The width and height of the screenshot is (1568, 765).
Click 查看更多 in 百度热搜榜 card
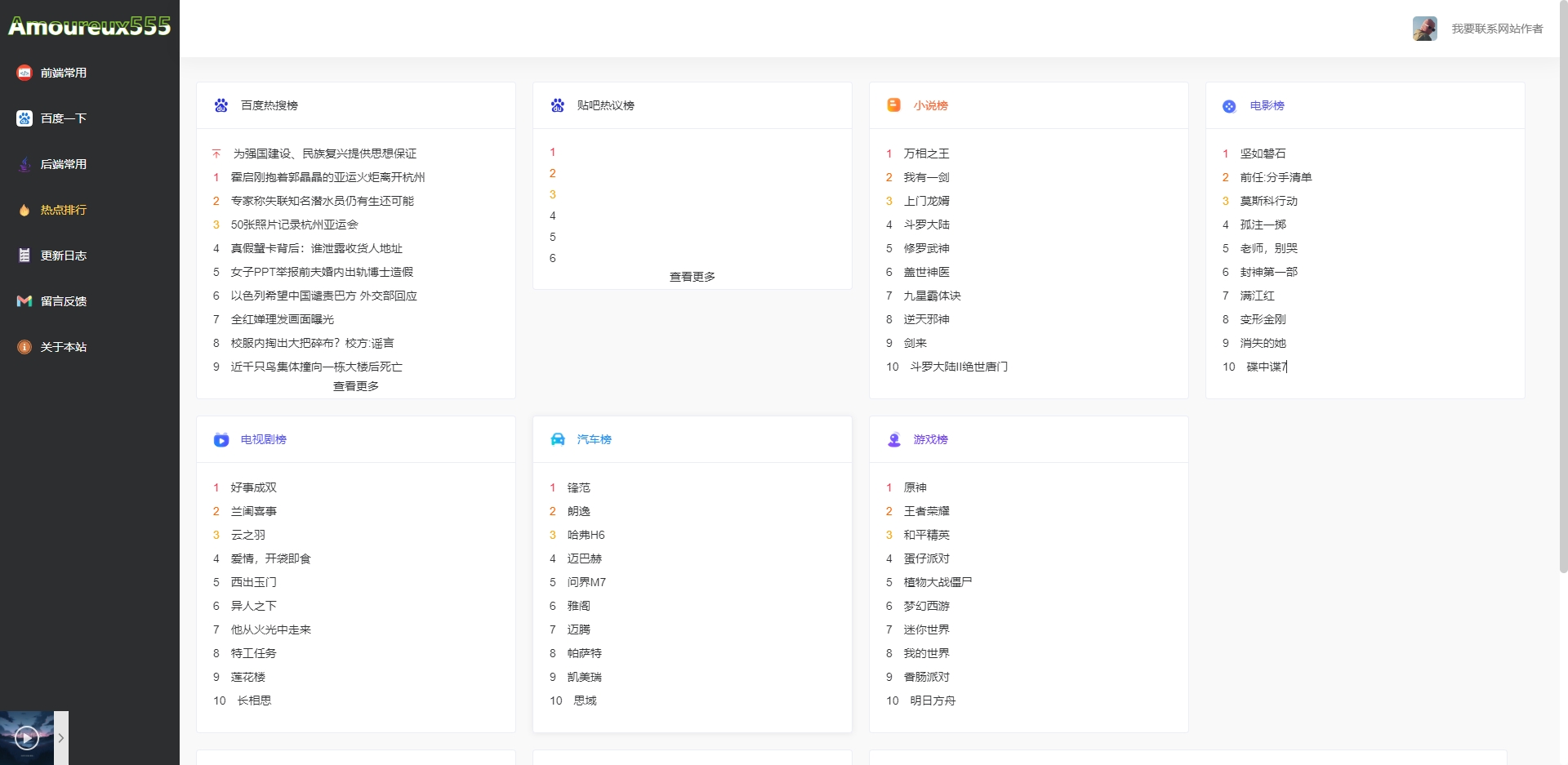click(356, 386)
